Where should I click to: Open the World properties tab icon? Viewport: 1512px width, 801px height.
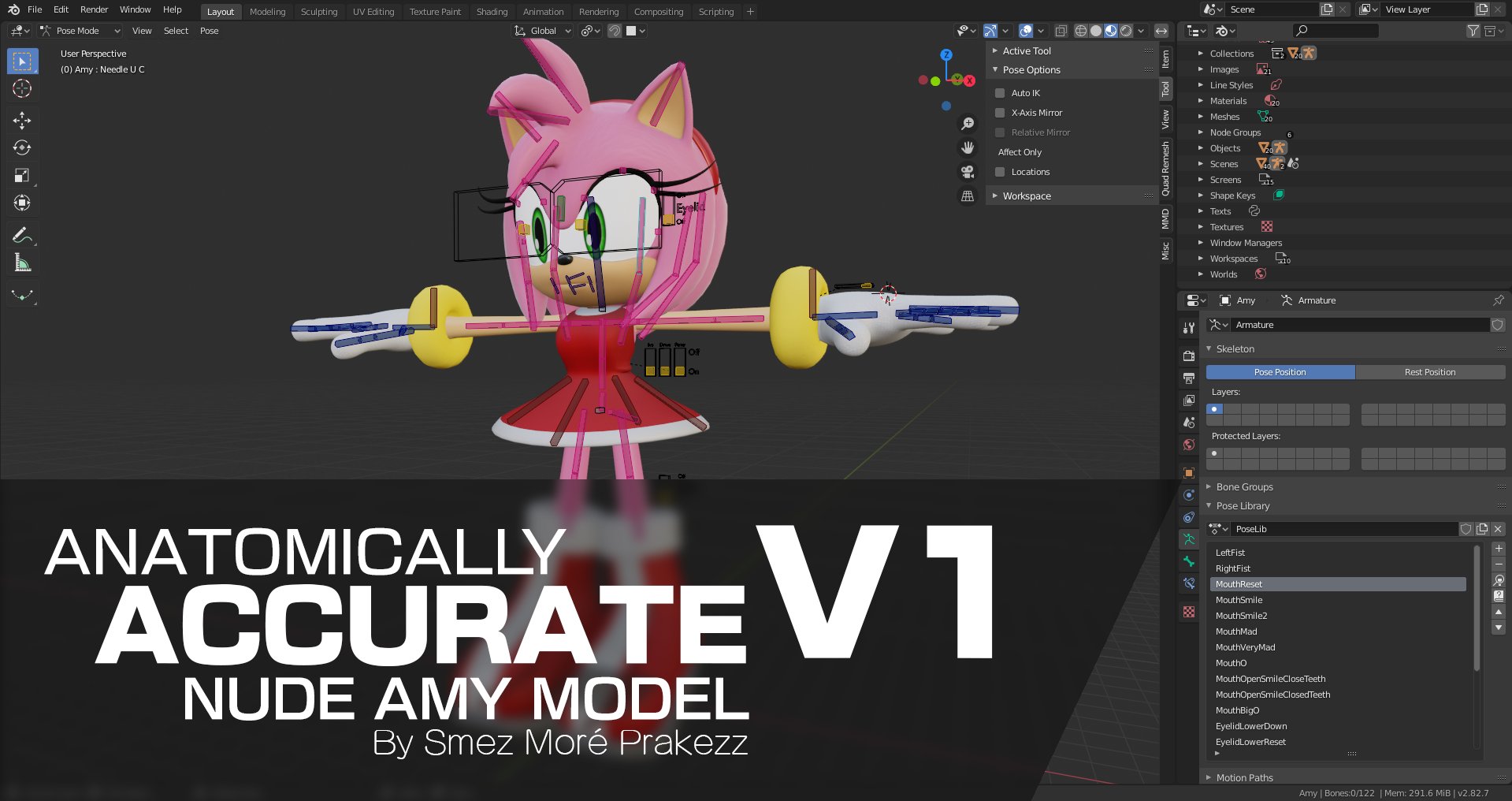(1189, 445)
